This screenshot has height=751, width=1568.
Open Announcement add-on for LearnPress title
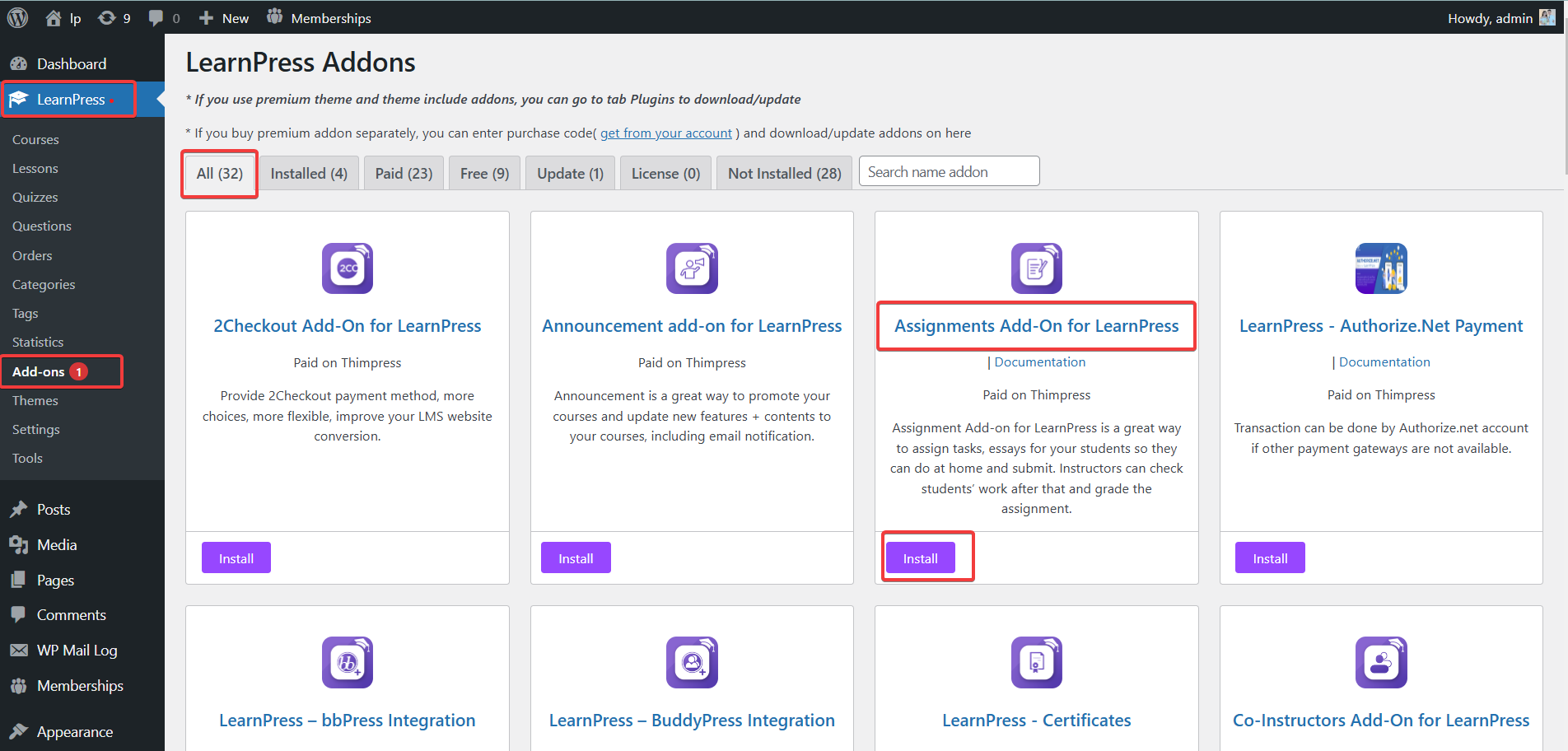point(692,326)
